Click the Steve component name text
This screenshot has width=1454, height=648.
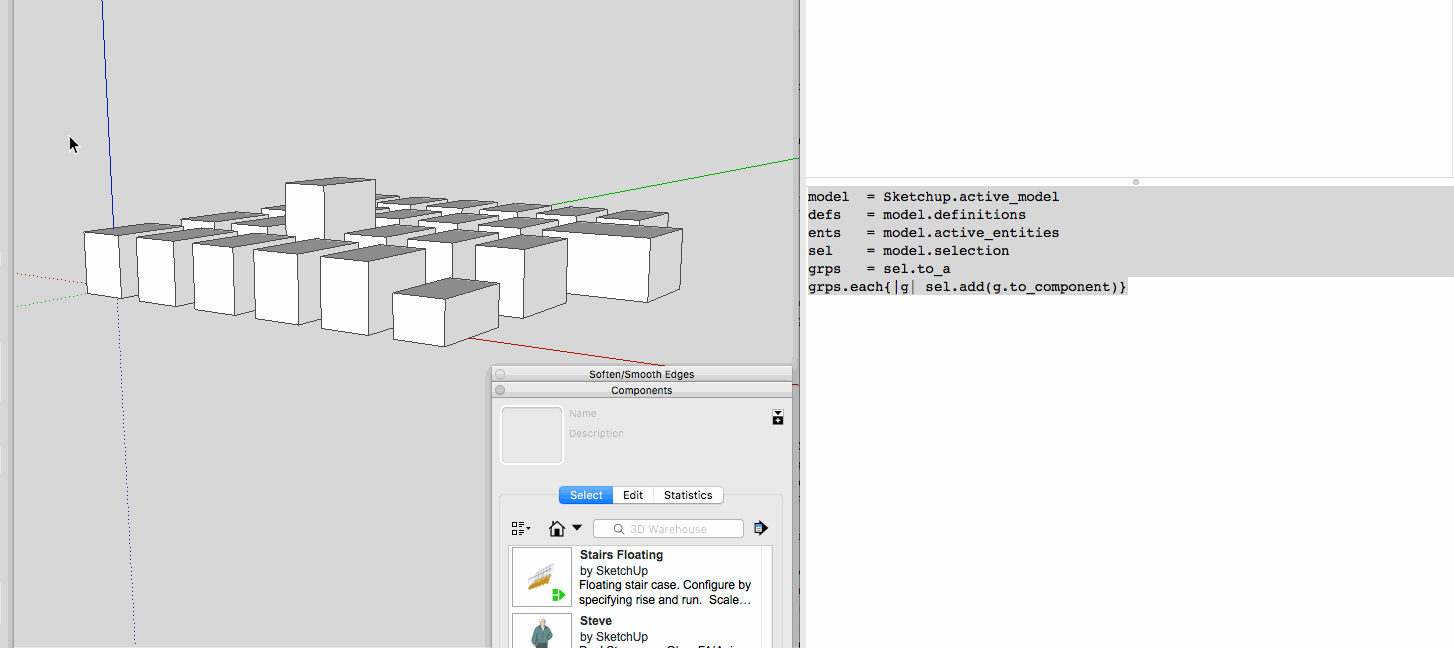point(596,621)
